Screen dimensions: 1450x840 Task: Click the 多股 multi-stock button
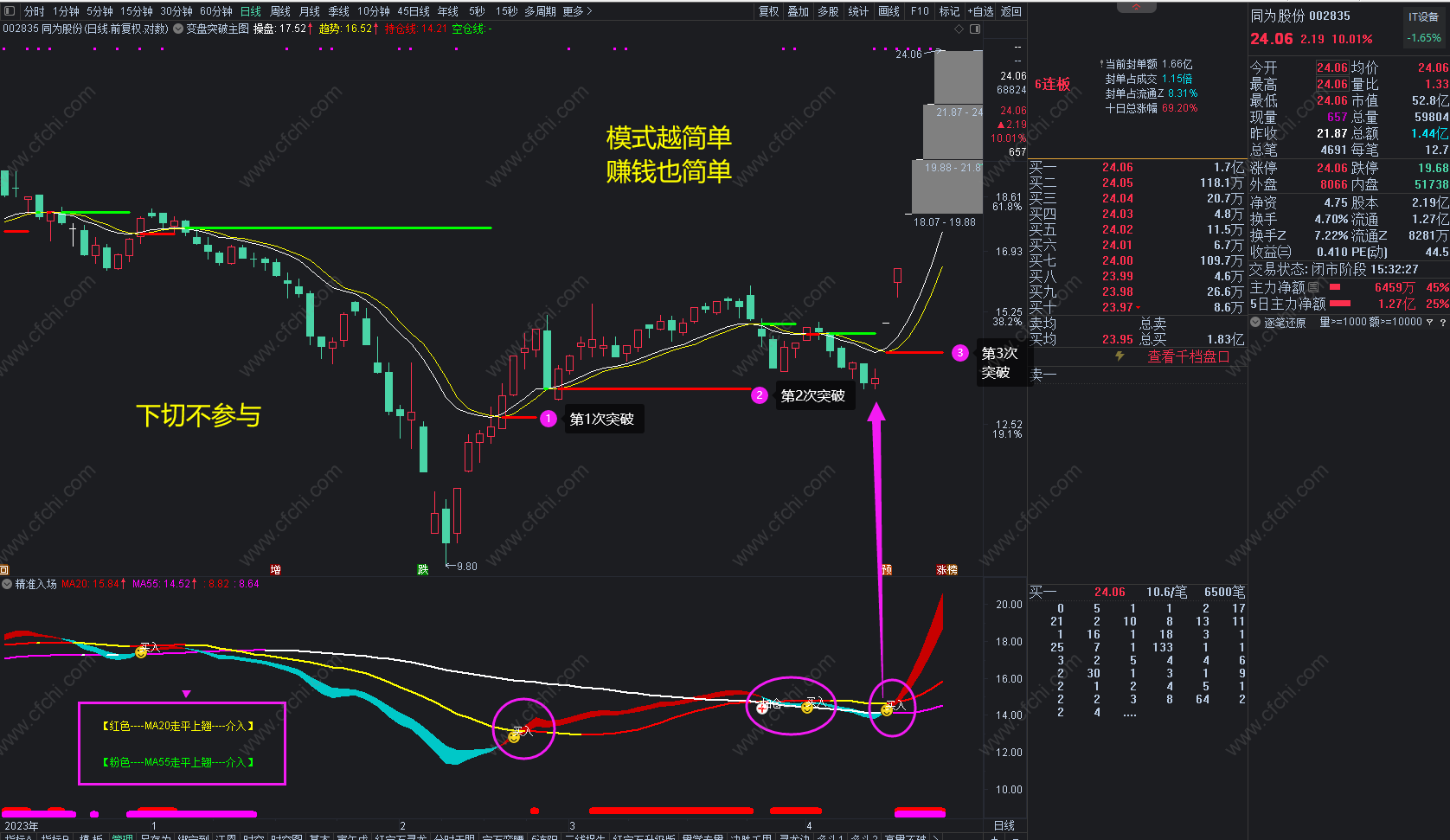[x=828, y=11]
